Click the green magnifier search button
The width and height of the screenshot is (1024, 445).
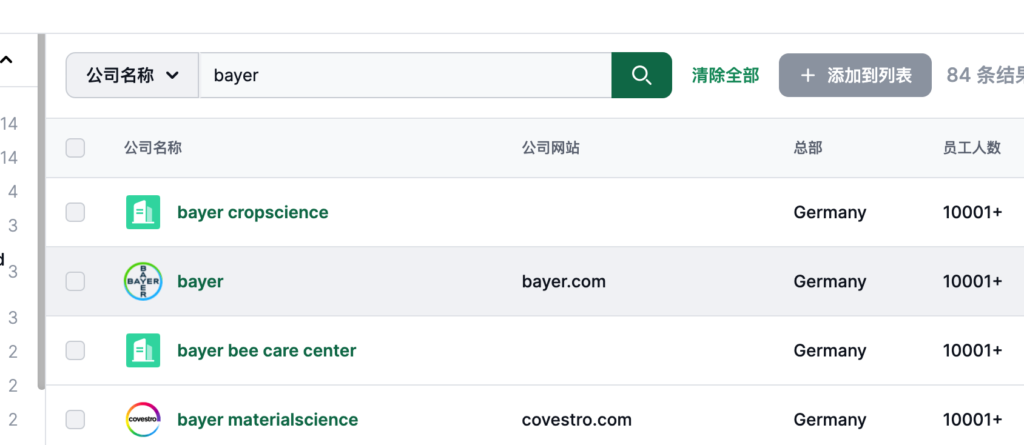[x=641, y=75]
